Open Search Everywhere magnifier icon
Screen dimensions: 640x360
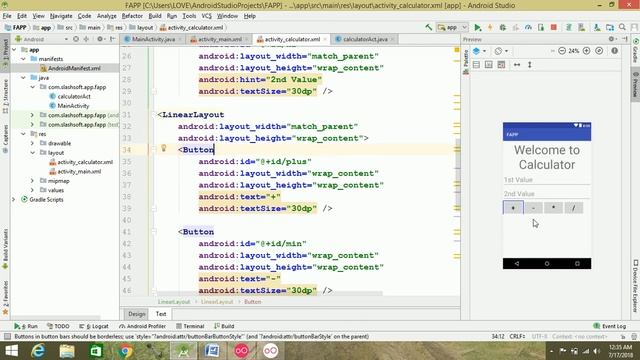pyautogui.click(x=622, y=27)
